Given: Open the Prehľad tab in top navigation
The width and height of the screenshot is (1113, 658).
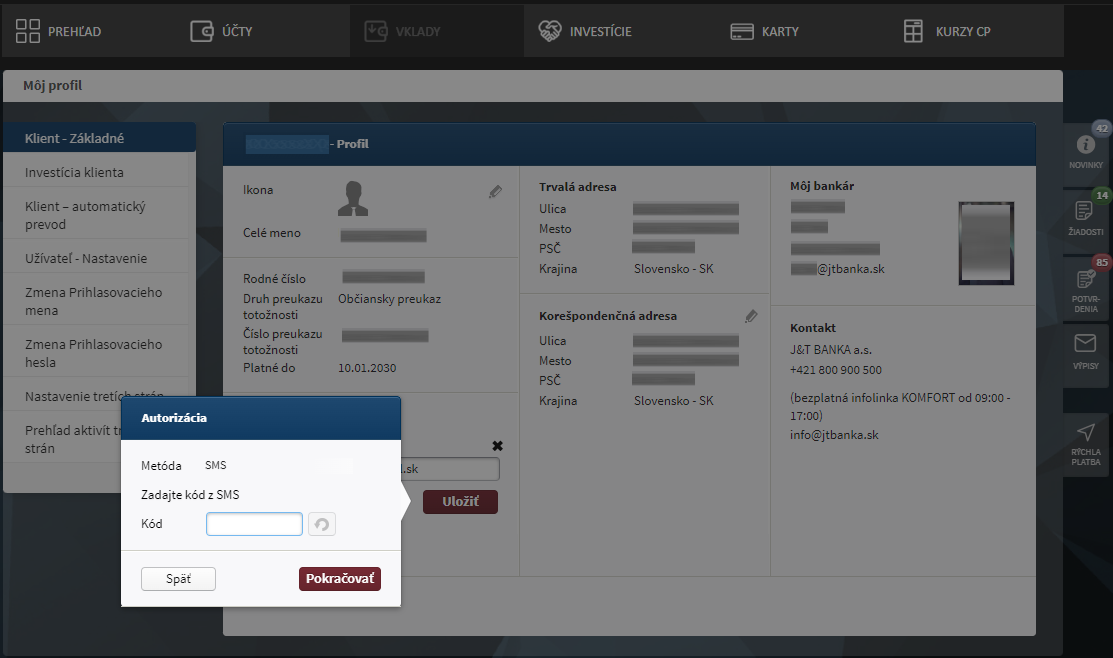Looking at the screenshot, I should pos(59,31).
